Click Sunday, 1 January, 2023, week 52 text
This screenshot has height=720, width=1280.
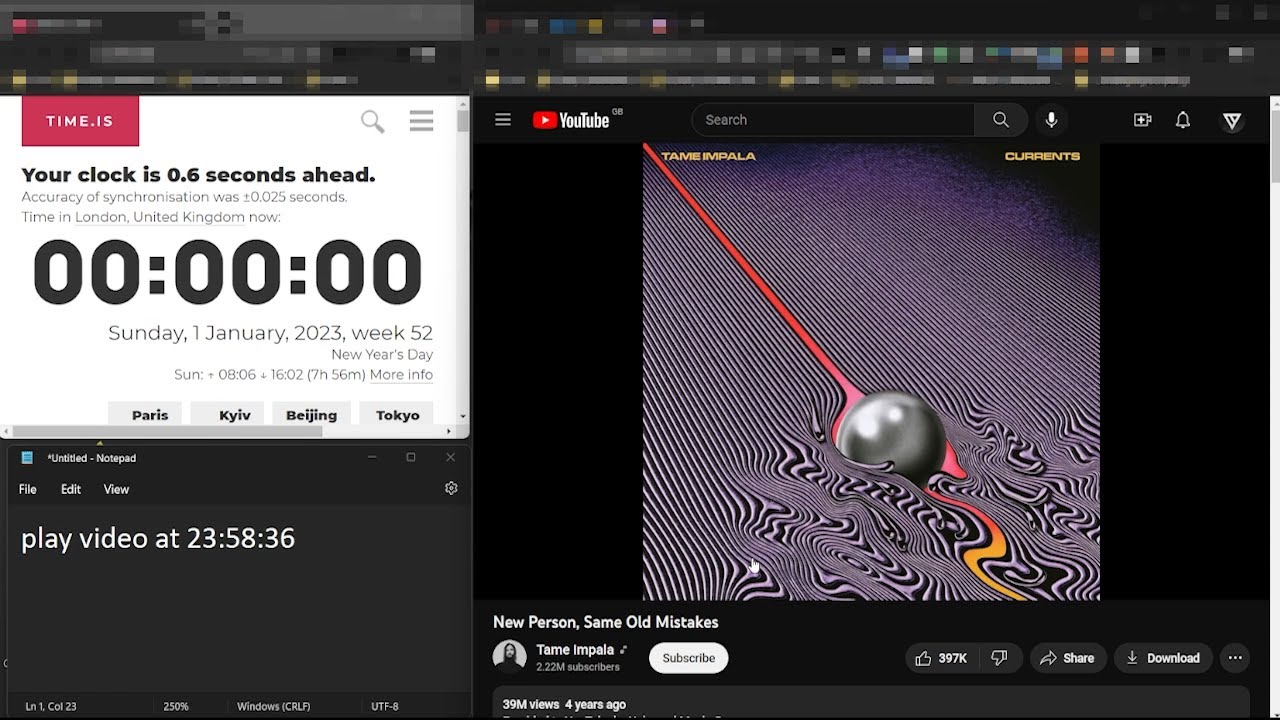(270, 333)
